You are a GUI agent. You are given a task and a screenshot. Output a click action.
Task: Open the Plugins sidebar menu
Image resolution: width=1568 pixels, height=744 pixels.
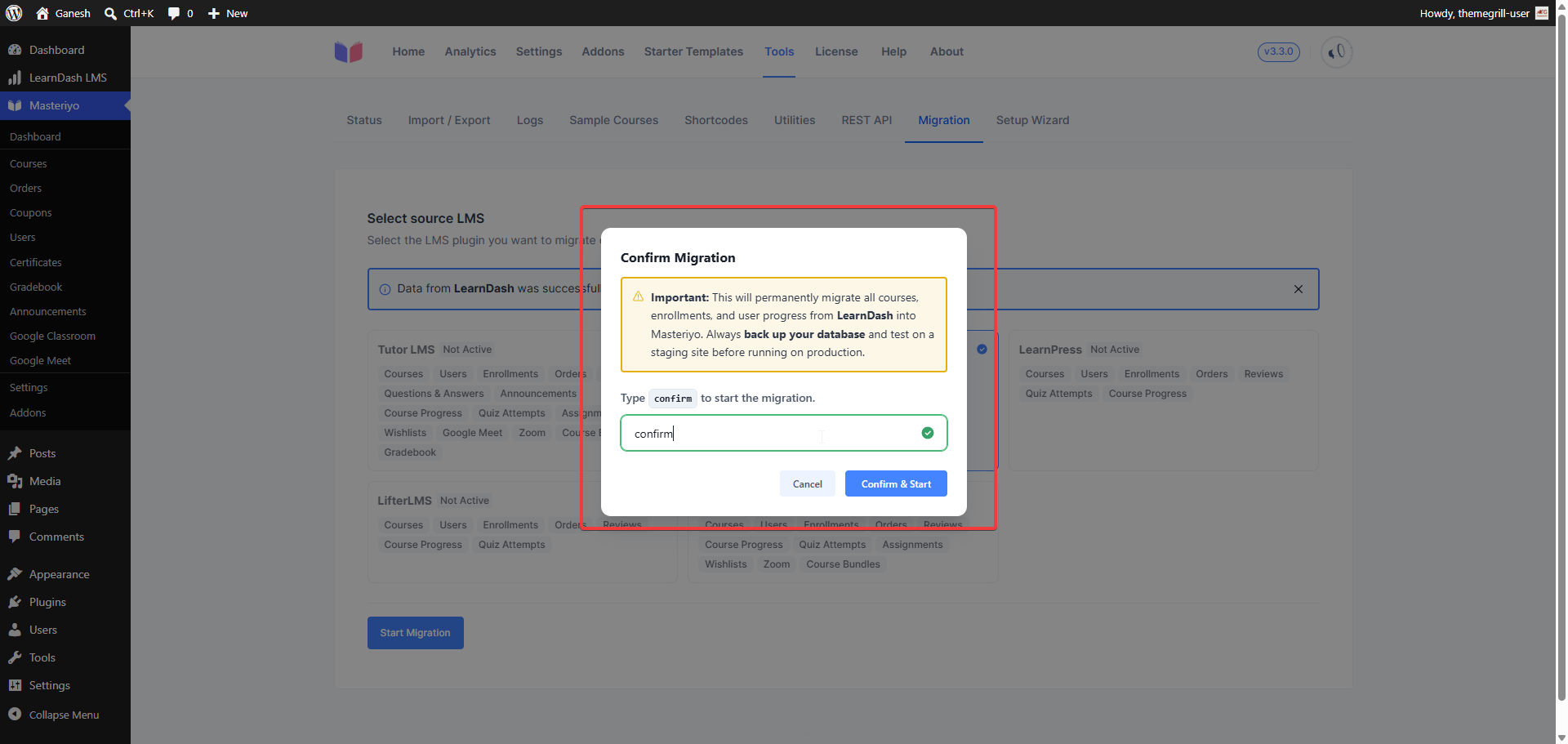(x=65, y=602)
